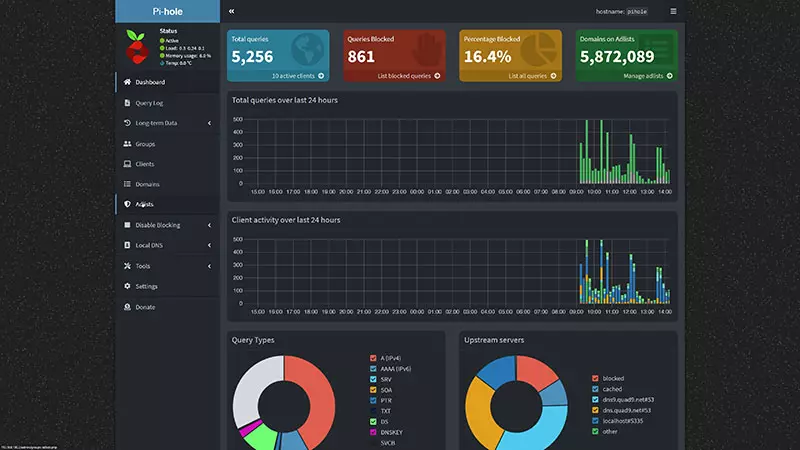Expand Local DNS submenu chevron

tap(209, 245)
